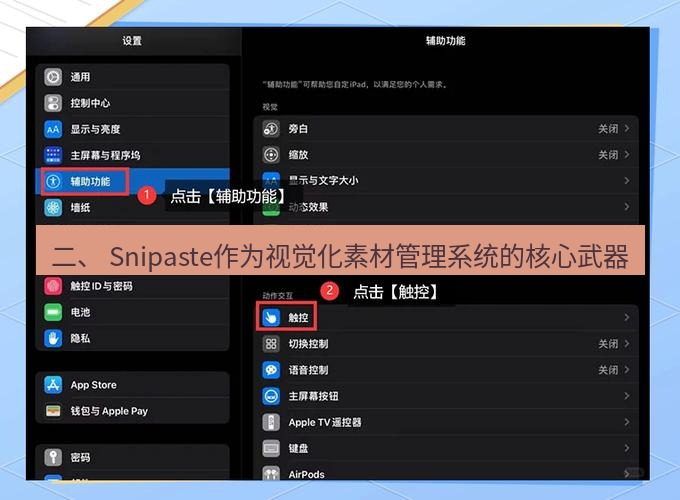Click the 键盘 label
Viewport: 680px width, 500px height.
[298, 448]
